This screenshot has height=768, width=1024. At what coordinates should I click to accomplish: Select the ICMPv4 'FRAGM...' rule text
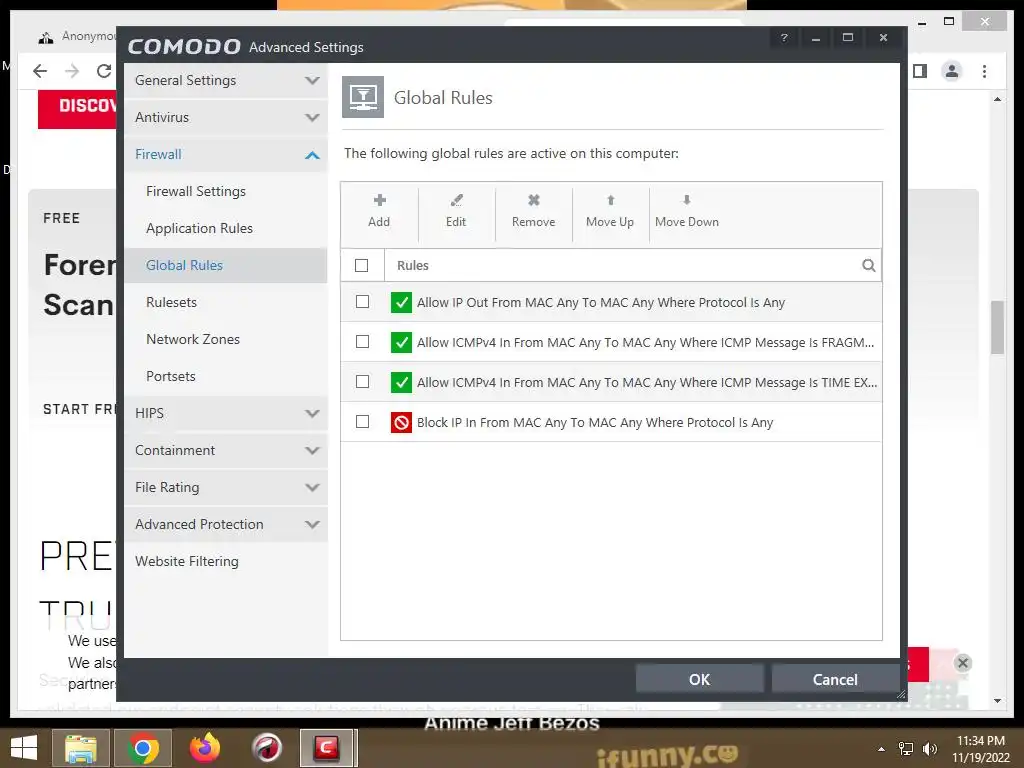645,342
